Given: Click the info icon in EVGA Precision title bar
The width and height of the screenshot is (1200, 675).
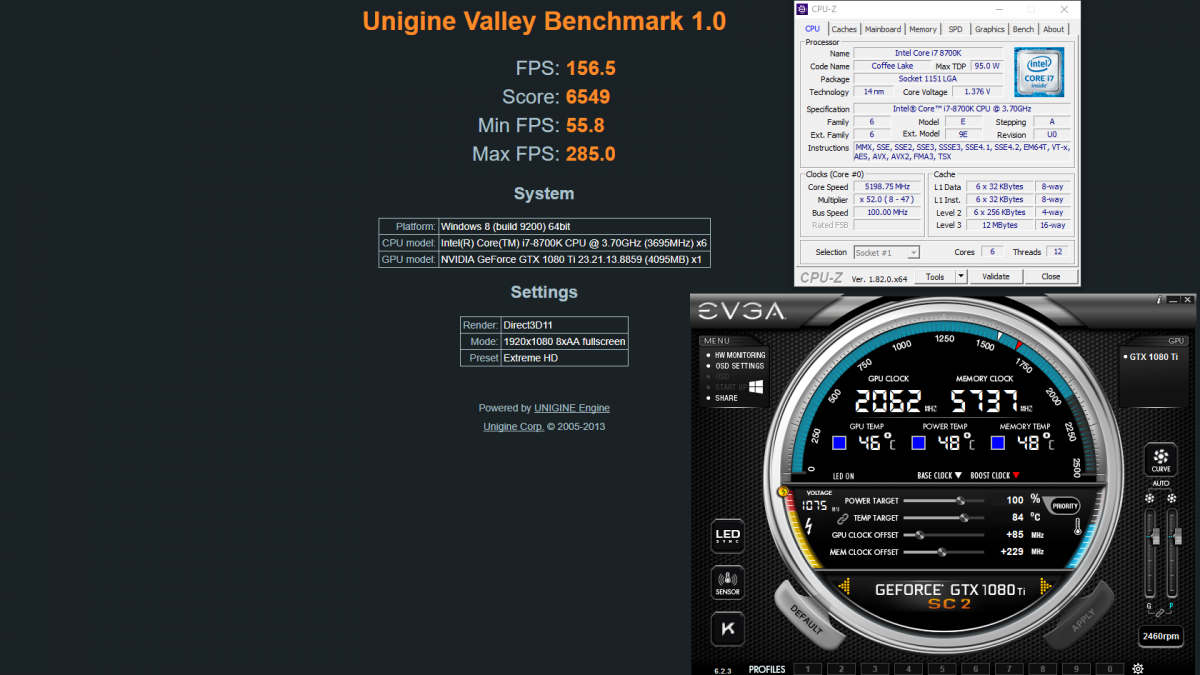Looking at the screenshot, I should coord(1159,299).
